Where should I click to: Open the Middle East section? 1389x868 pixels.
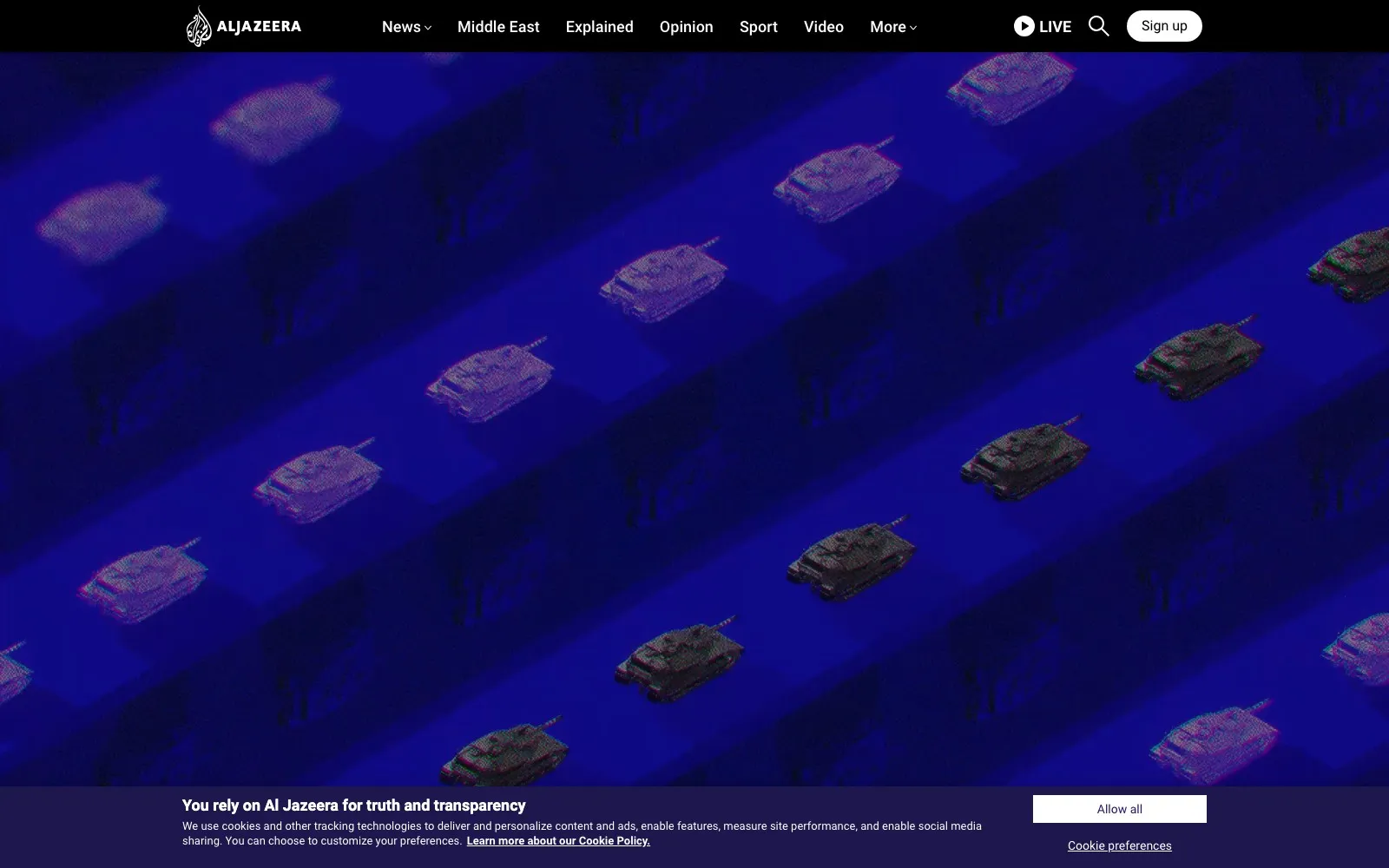pyautogui.click(x=498, y=27)
